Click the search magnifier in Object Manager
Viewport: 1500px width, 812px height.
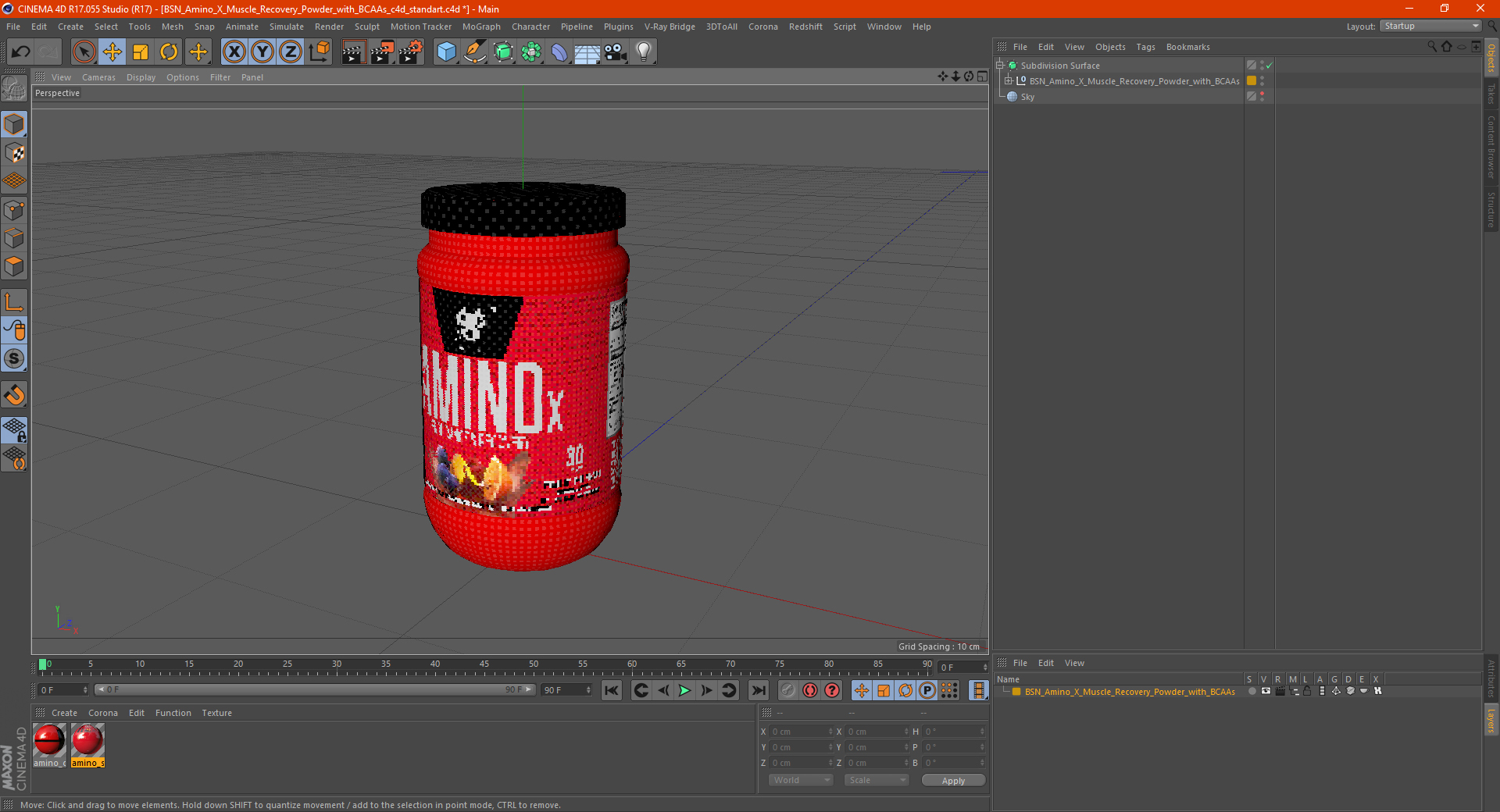click(x=1431, y=47)
